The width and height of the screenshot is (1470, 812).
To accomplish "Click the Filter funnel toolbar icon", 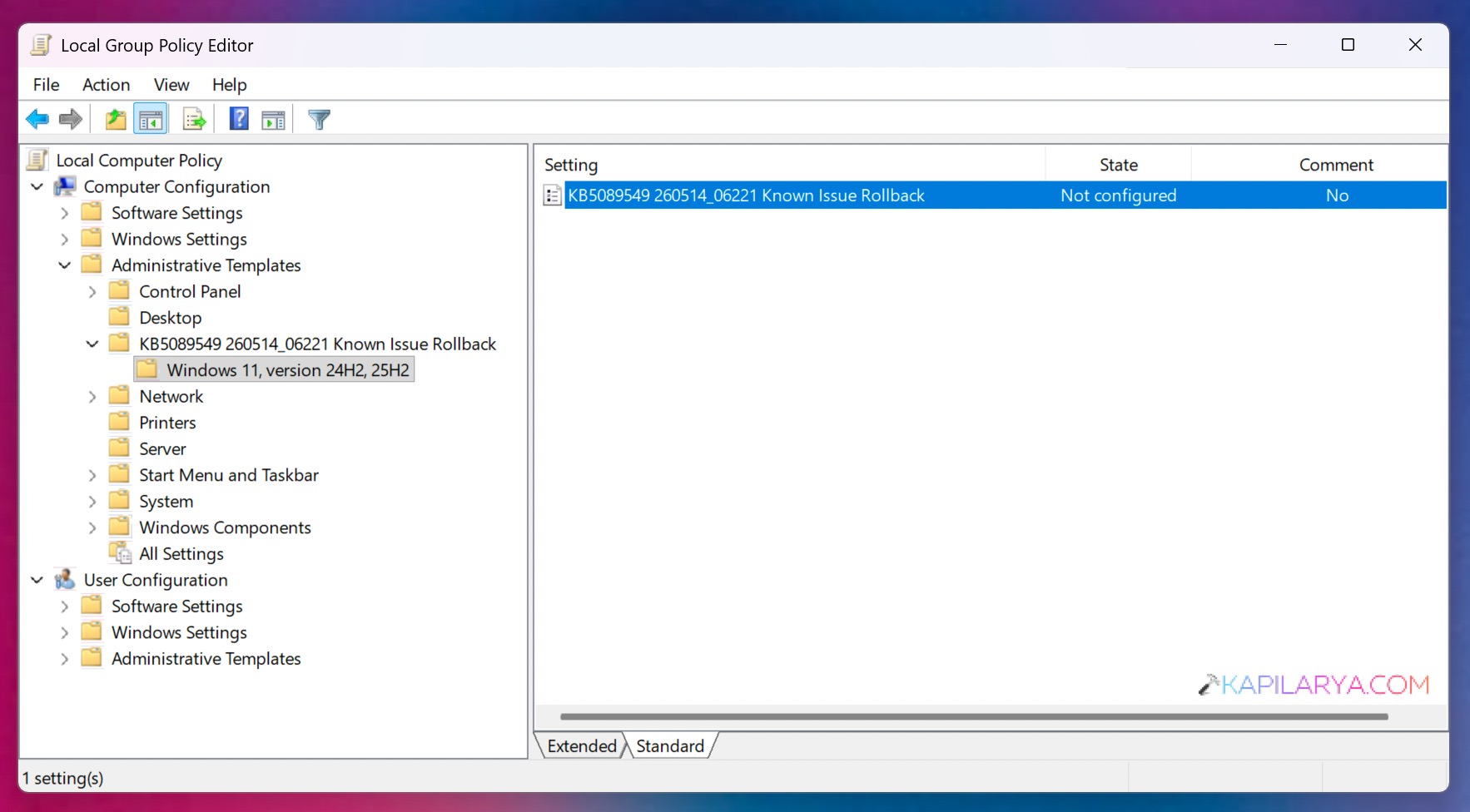I will tap(319, 119).
